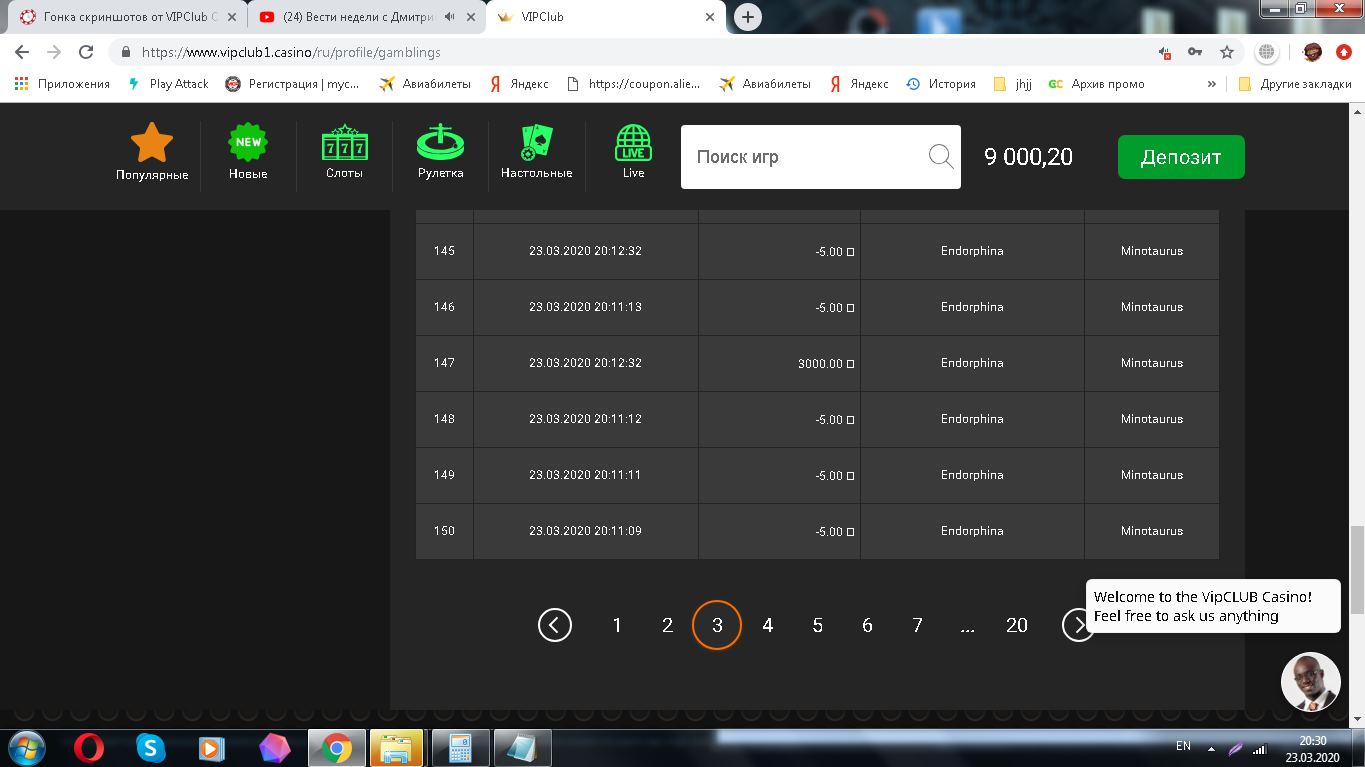Viewport: 1365px width, 767px height.
Task: Click the magnifier icon in game search
Action: coord(940,156)
